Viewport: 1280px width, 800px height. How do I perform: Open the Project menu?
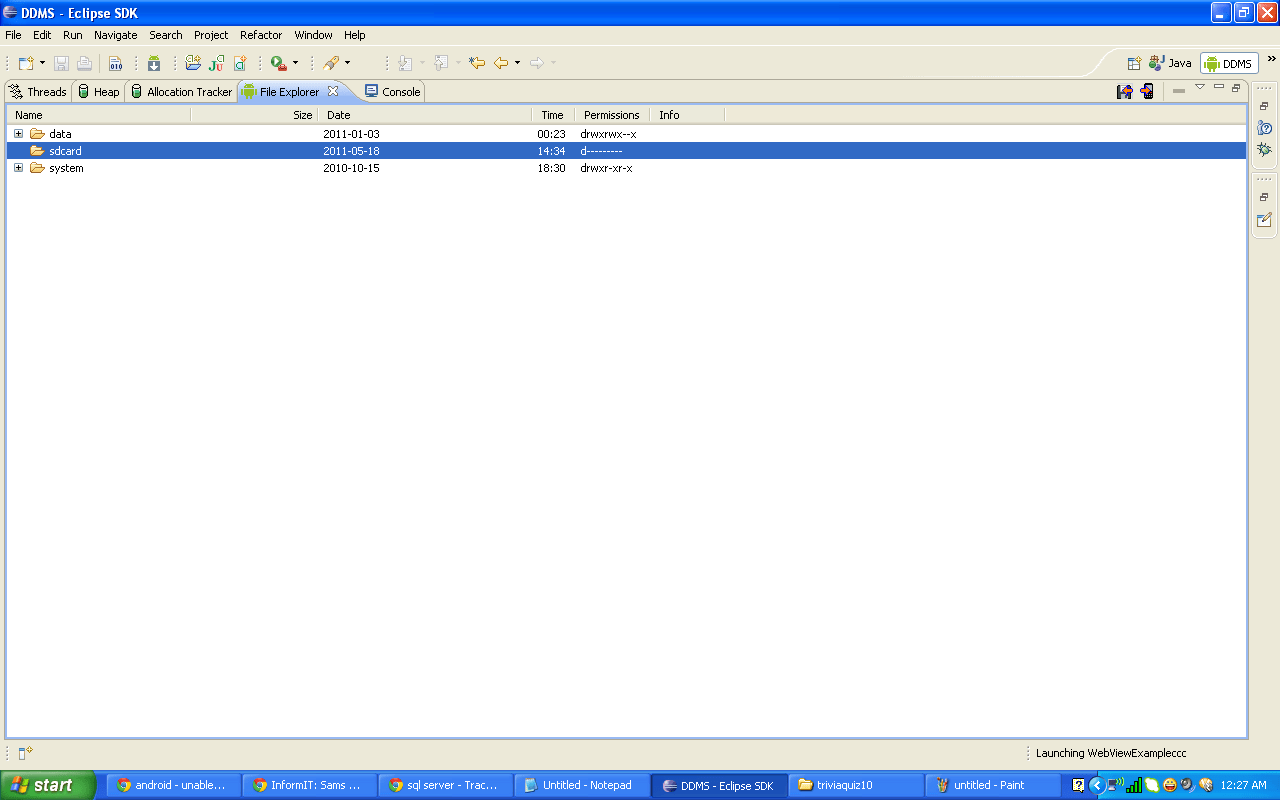pos(211,35)
